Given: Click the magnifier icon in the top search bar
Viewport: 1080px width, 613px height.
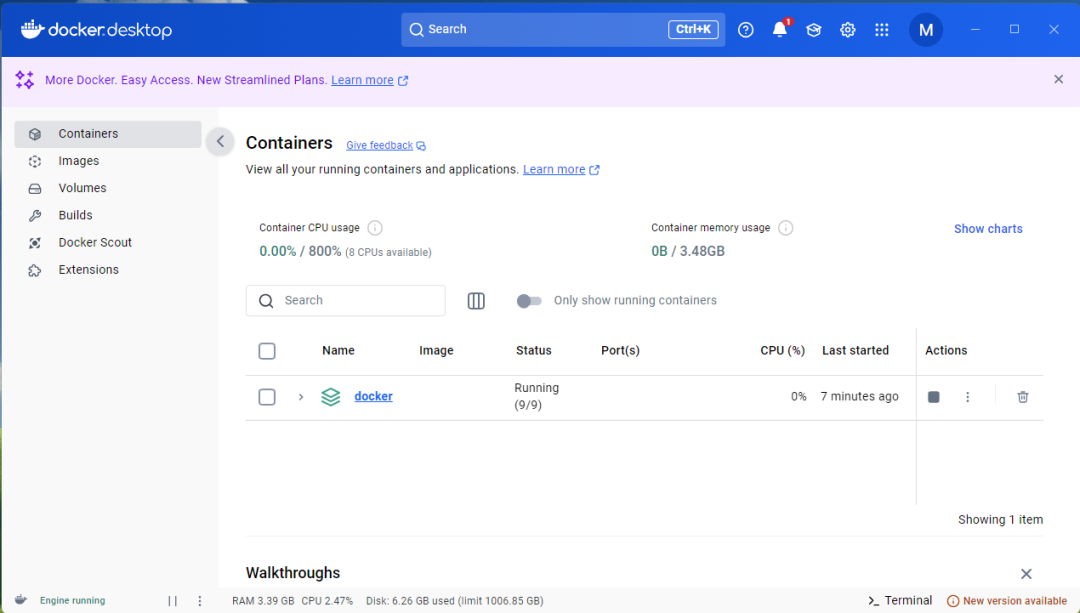Looking at the screenshot, I should (x=416, y=30).
